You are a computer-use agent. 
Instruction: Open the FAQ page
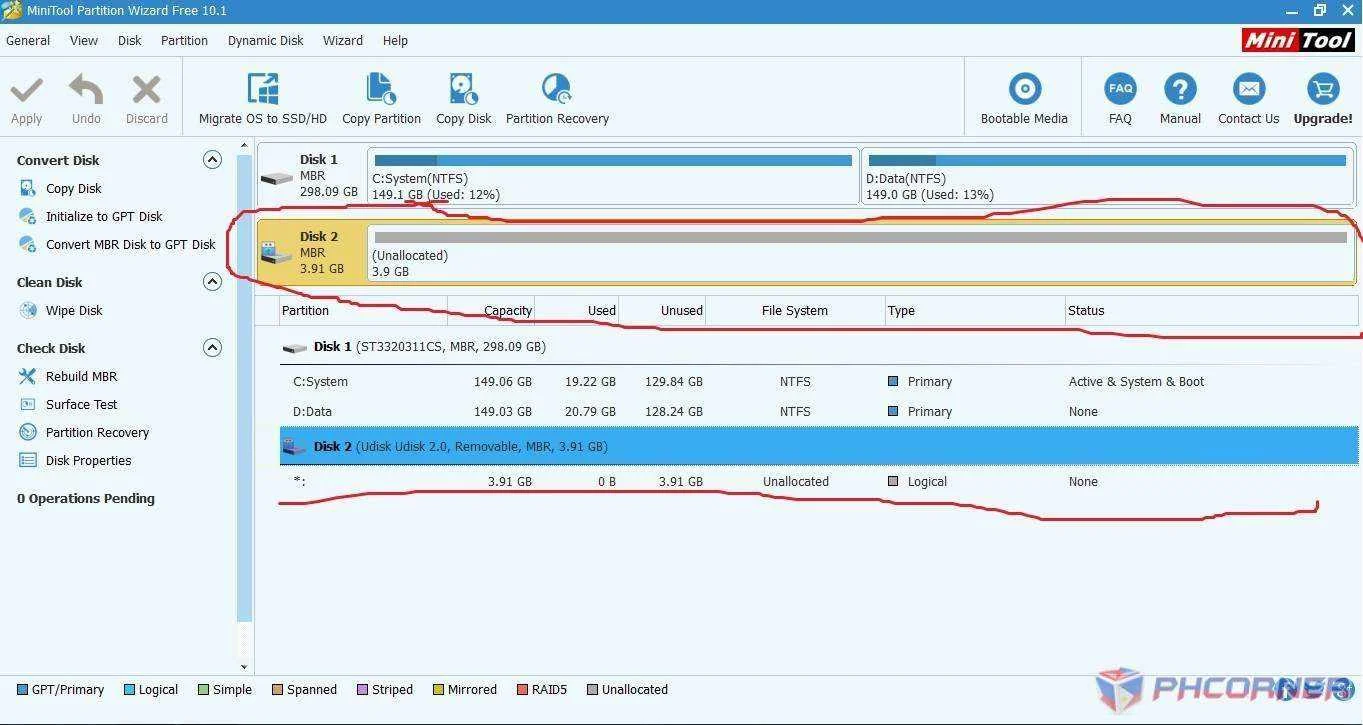tap(1120, 99)
